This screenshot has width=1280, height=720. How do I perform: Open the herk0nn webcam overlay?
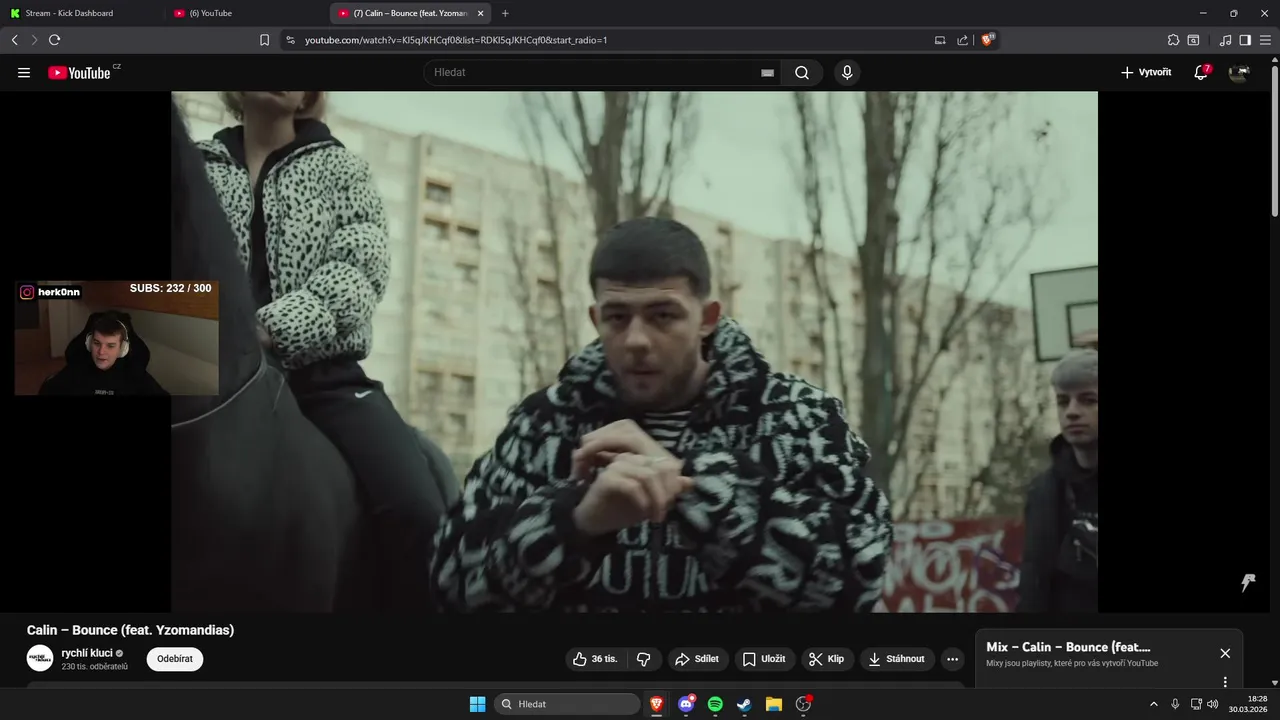(x=116, y=338)
